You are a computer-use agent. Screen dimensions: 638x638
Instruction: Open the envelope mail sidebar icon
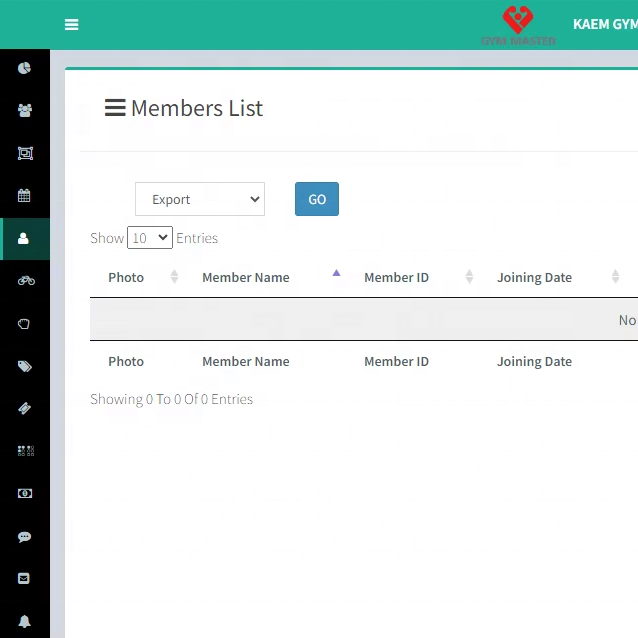[x=25, y=578]
